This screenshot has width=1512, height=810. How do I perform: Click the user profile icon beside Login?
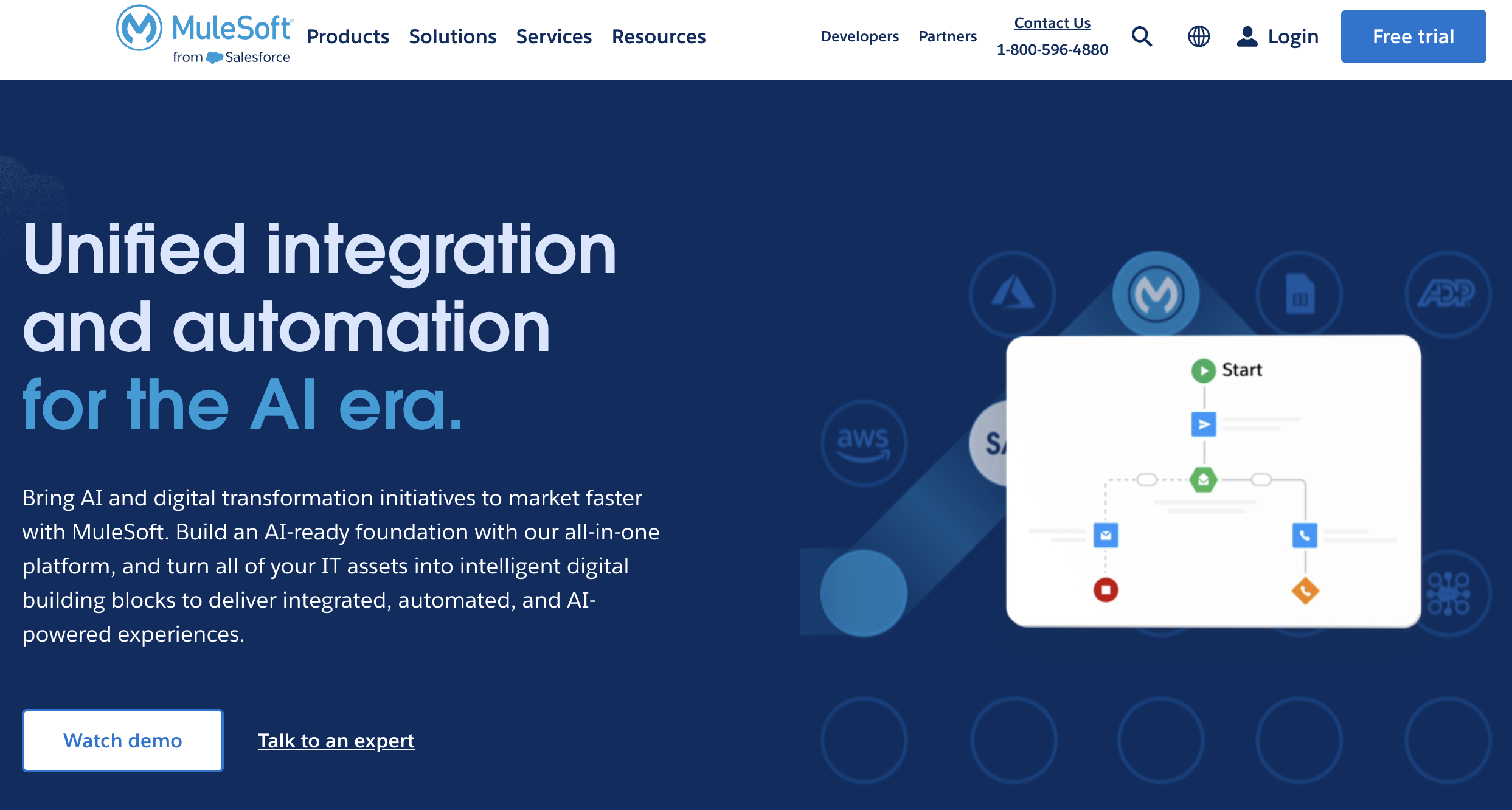(1247, 36)
